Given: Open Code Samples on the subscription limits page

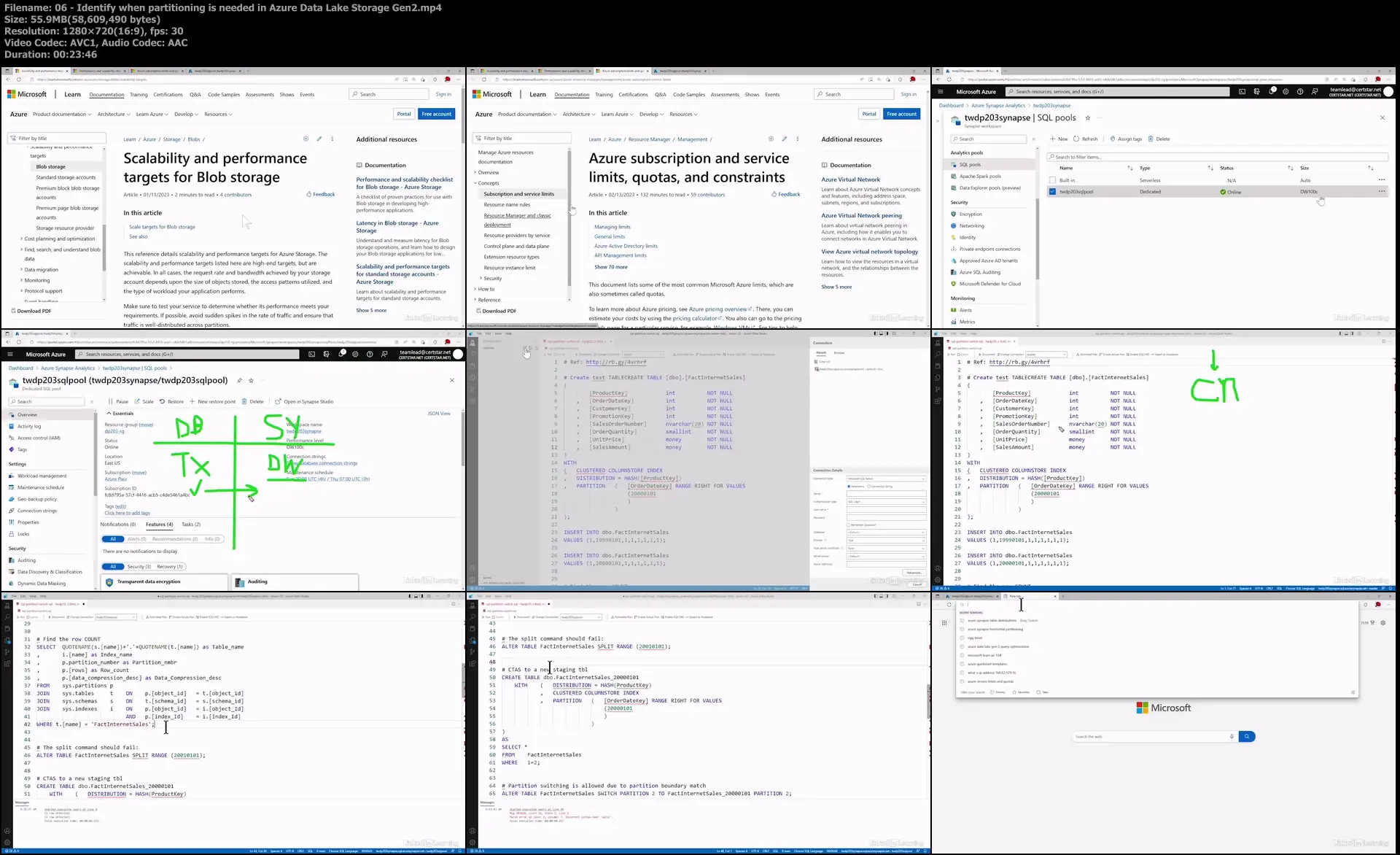Looking at the screenshot, I should (689, 95).
